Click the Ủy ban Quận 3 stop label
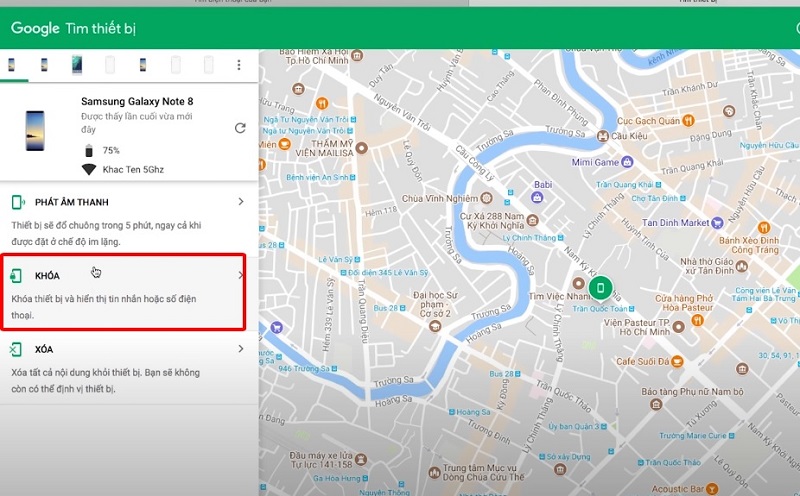Image resolution: width=800 pixels, height=496 pixels. pyautogui.click(x=574, y=426)
